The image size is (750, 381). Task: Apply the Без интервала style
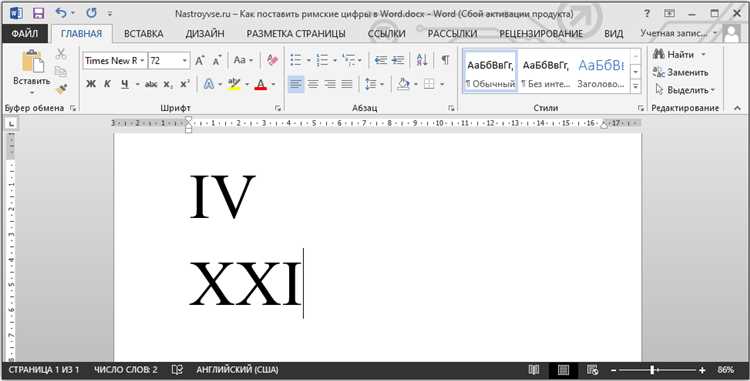coord(545,71)
